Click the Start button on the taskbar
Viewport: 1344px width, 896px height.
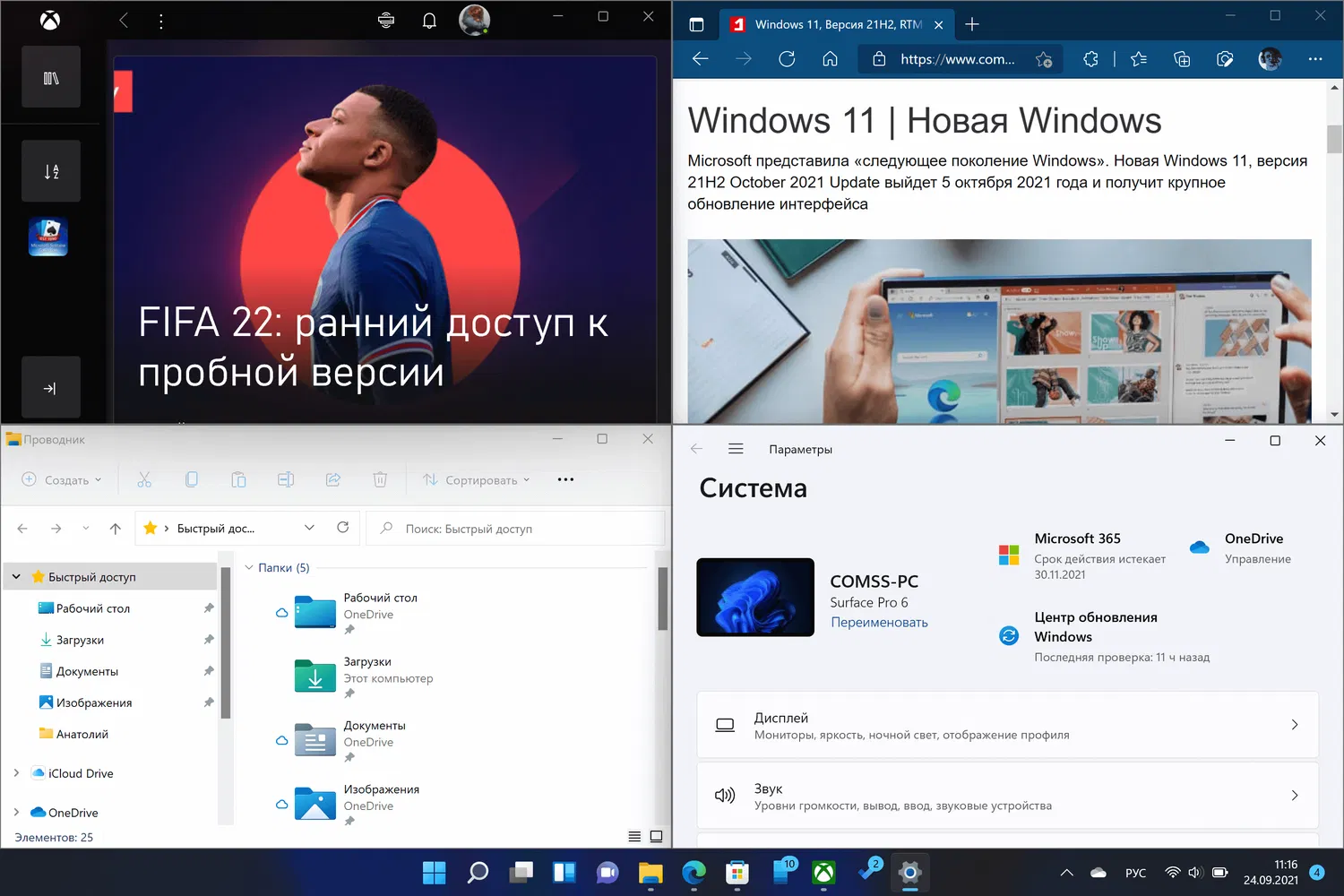tap(435, 873)
